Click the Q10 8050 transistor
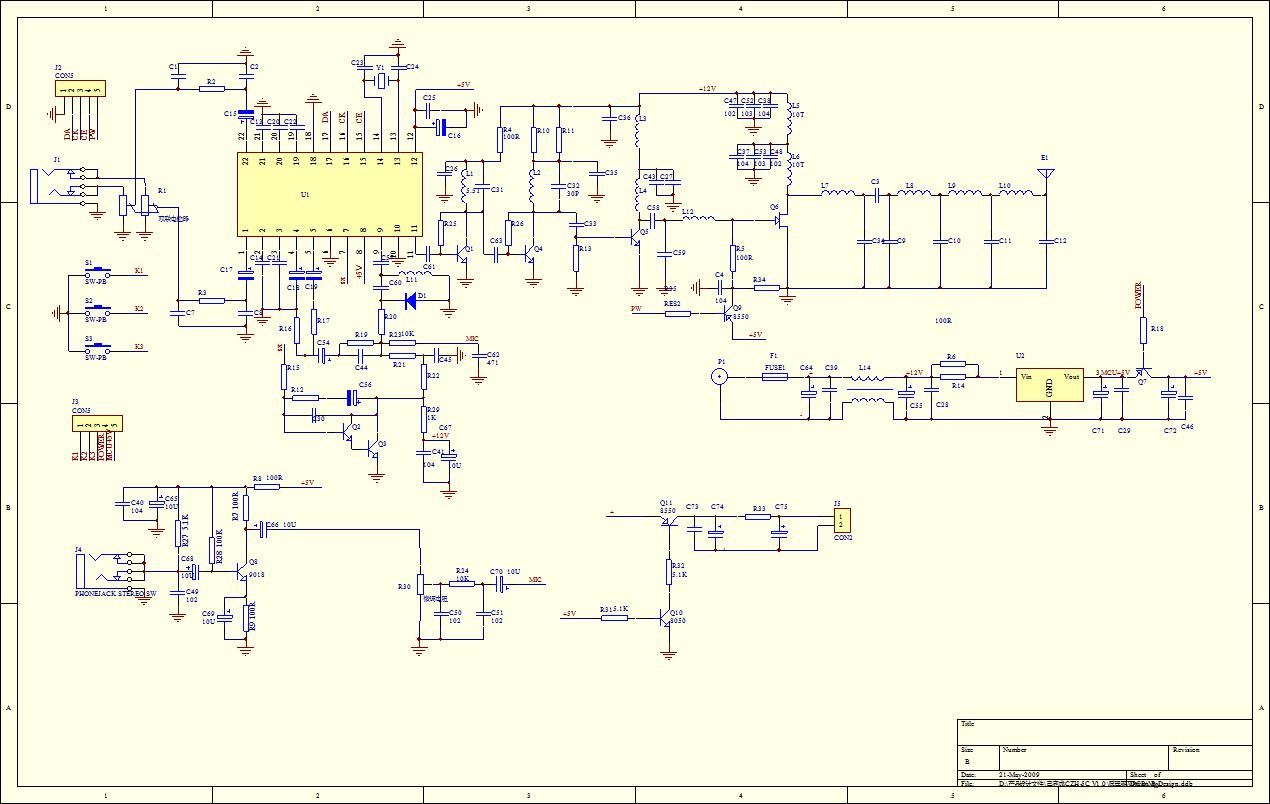The height and width of the screenshot is (804, 1270). coord(665,618)
